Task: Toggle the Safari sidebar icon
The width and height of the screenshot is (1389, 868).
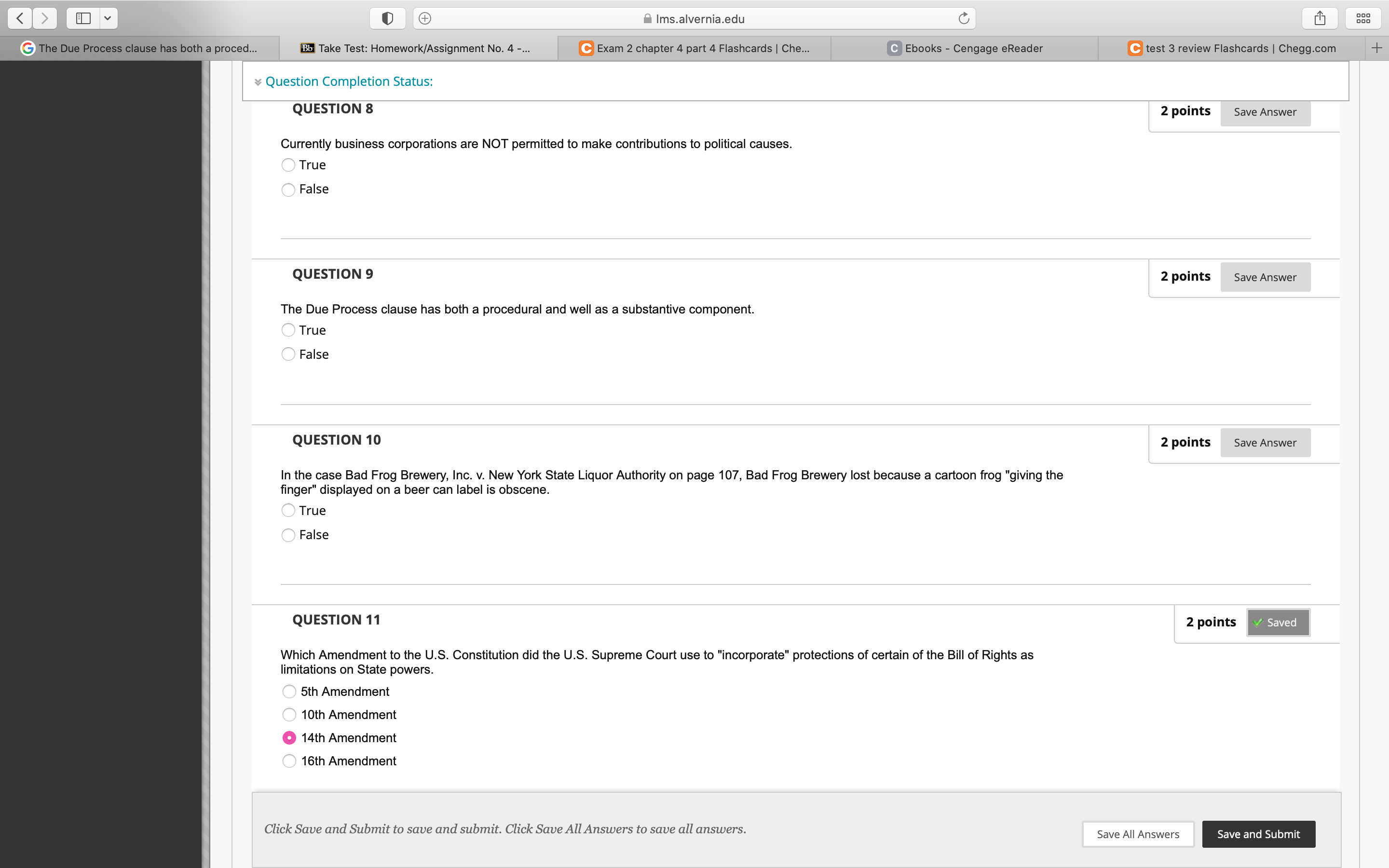Action: tap(83, 18)
